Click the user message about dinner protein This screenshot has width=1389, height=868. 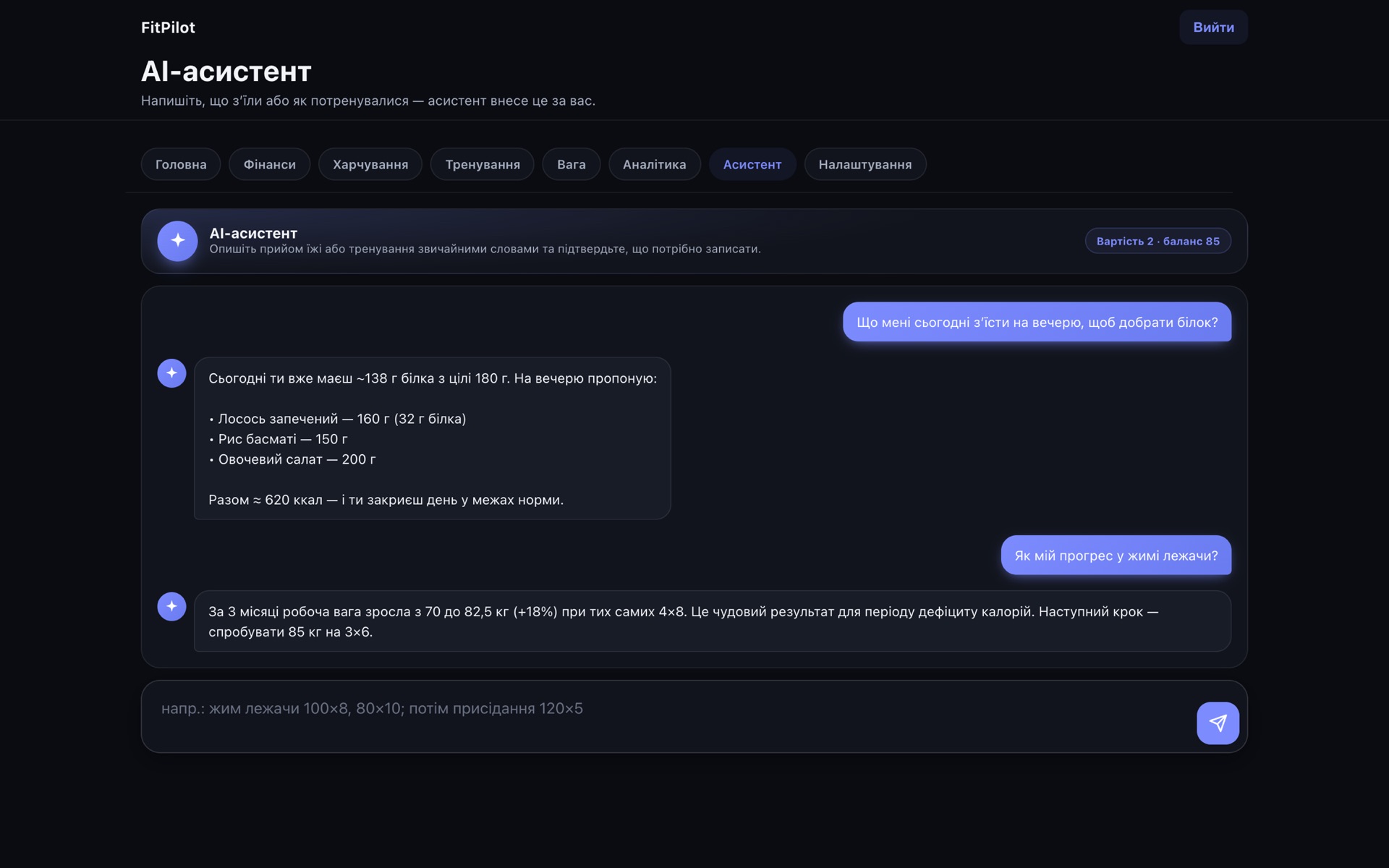(1037, 322)
